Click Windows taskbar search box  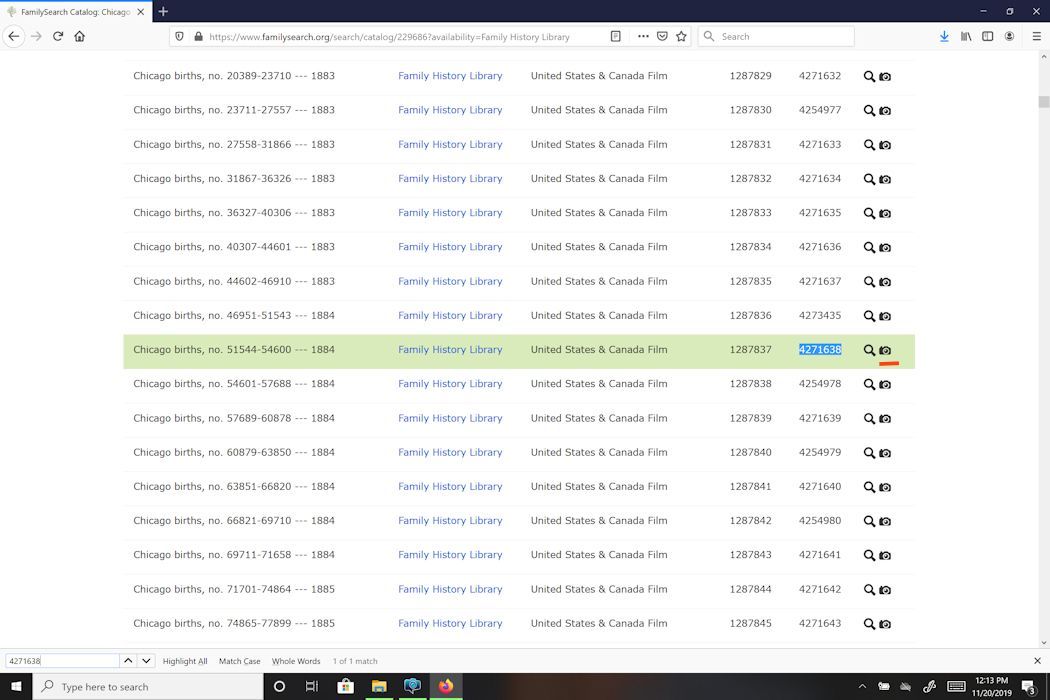point(148,687)
